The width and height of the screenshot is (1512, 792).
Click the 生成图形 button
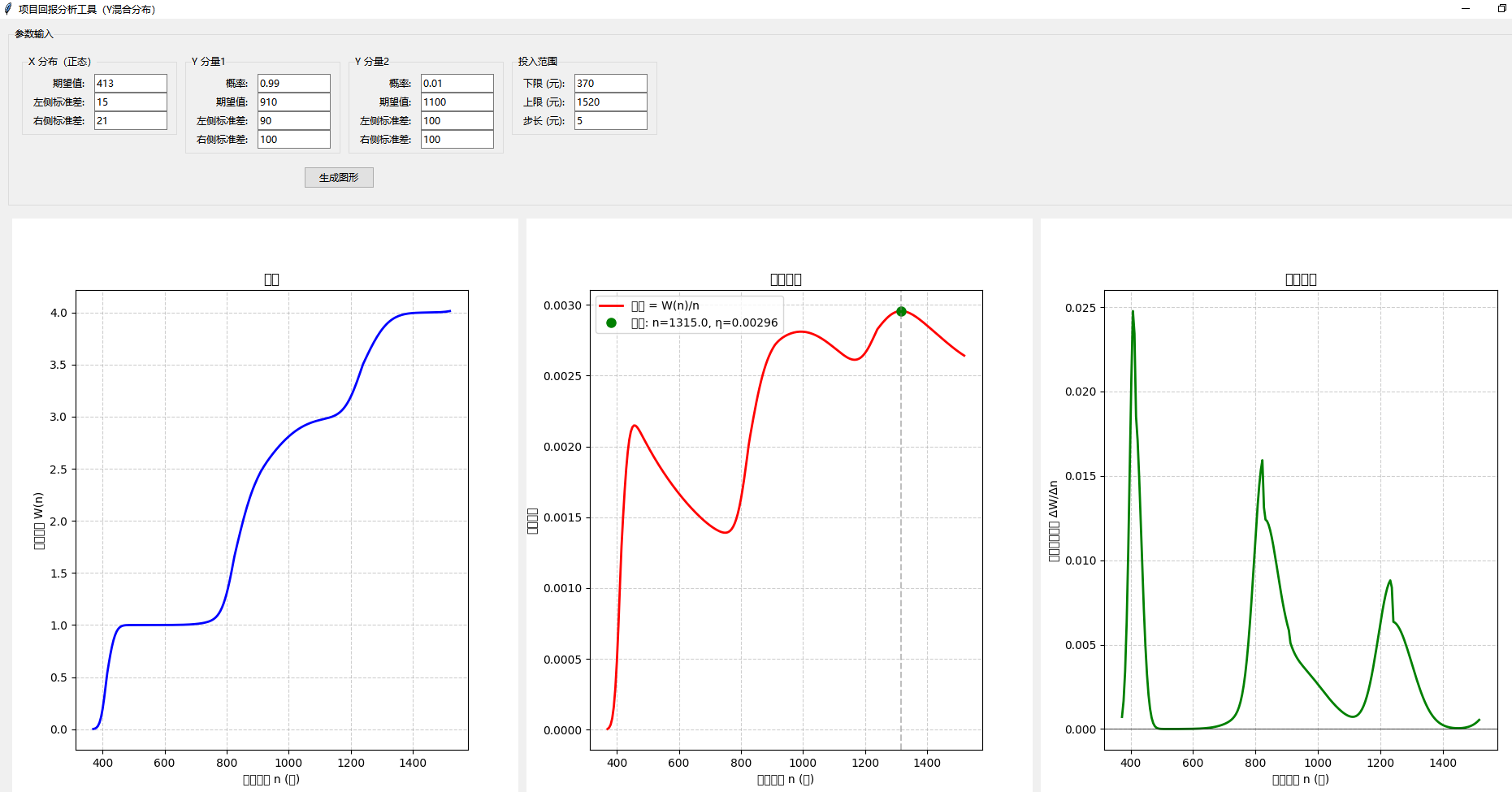tap(339, 177)
